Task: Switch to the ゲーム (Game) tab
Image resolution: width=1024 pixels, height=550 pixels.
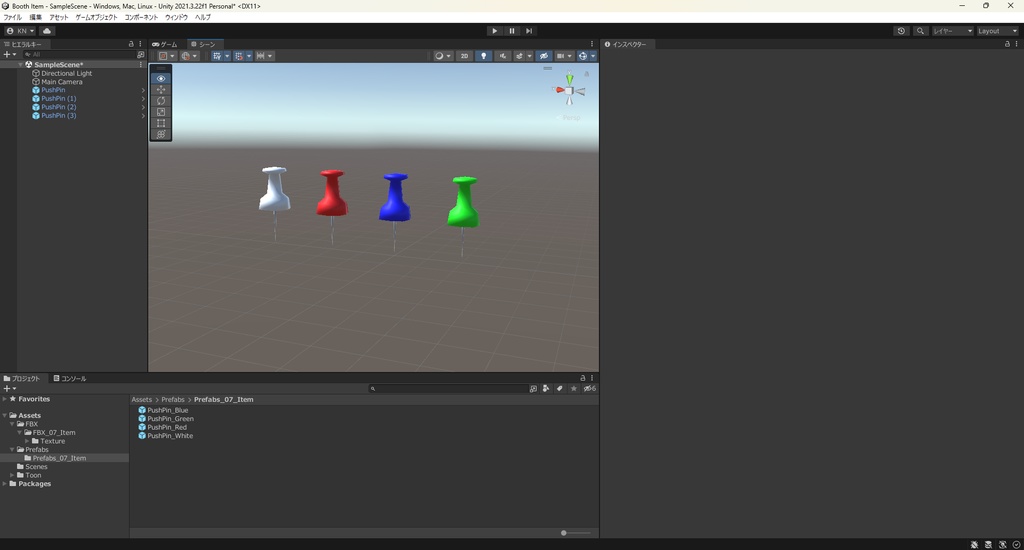Action: (165, 44)
